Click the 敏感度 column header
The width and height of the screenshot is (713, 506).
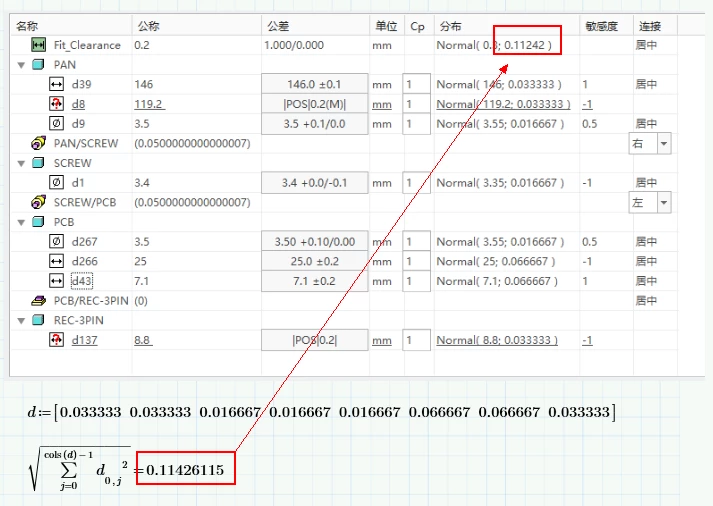point(602,26)
